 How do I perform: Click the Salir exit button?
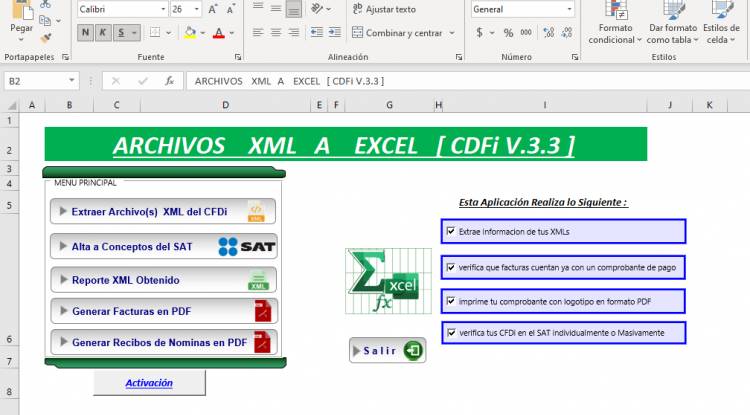387,350
